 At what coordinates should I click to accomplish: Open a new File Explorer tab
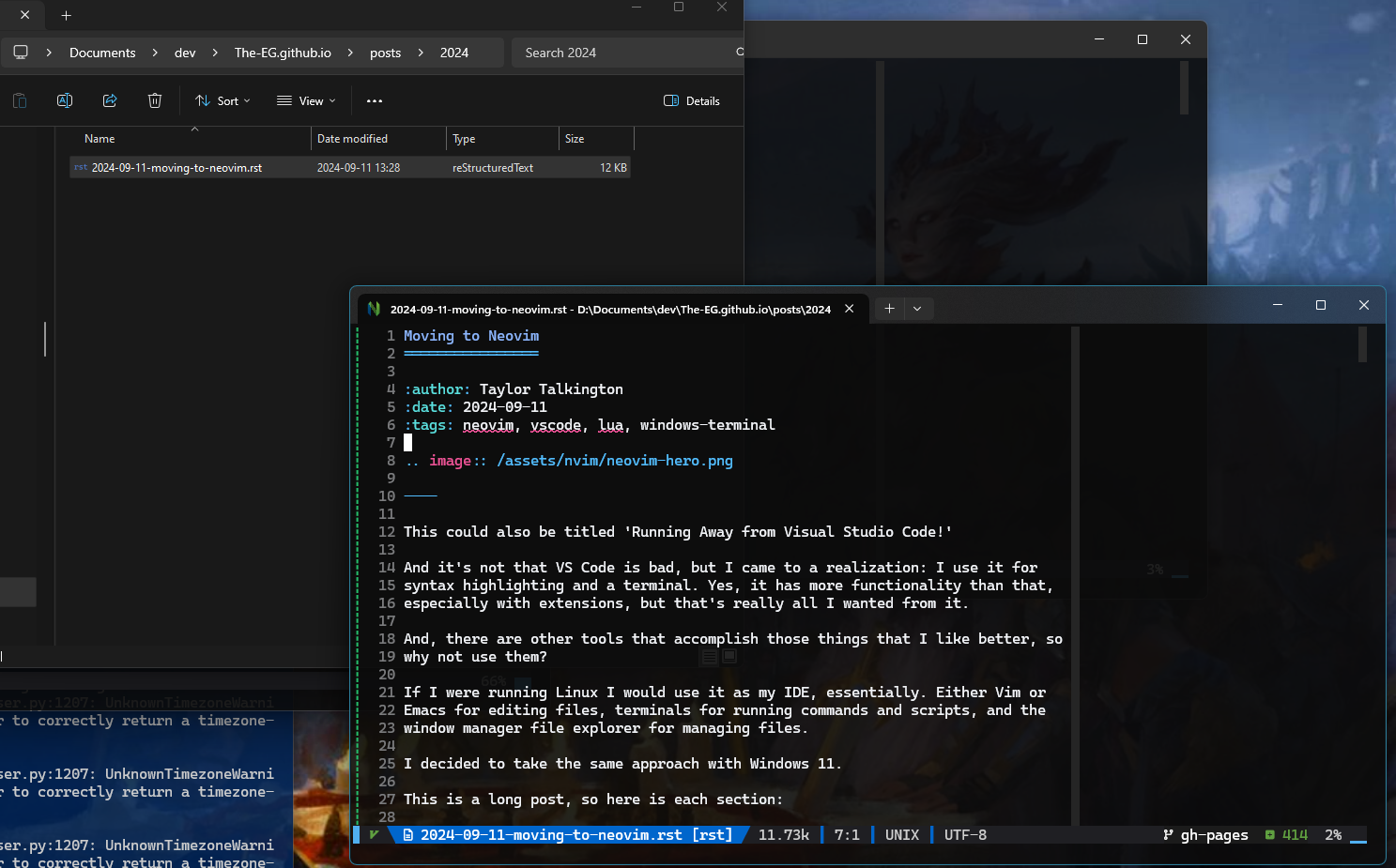(66, 16)
